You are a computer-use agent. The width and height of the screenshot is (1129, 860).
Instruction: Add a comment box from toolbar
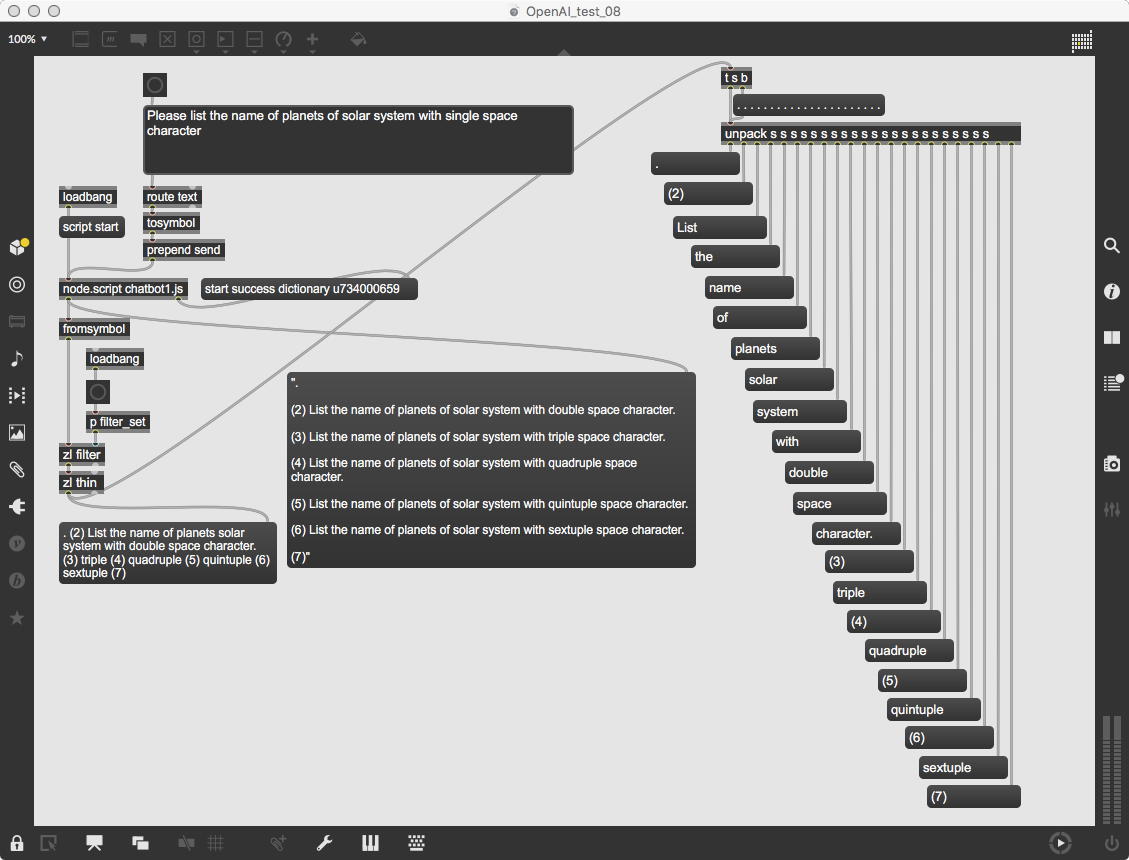tap(138, 39)
